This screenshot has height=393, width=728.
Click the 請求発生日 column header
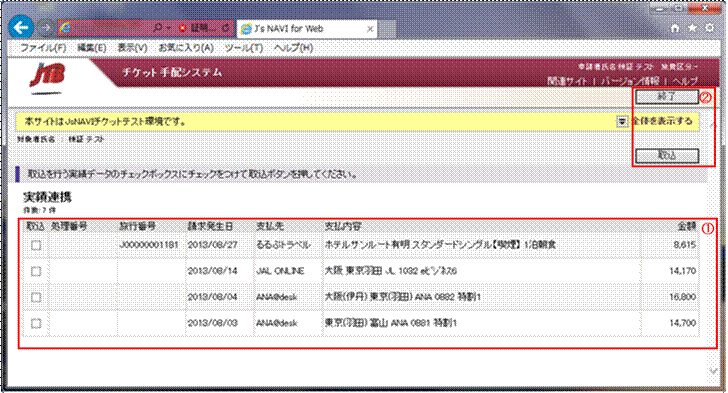click(x=210, y=226)
